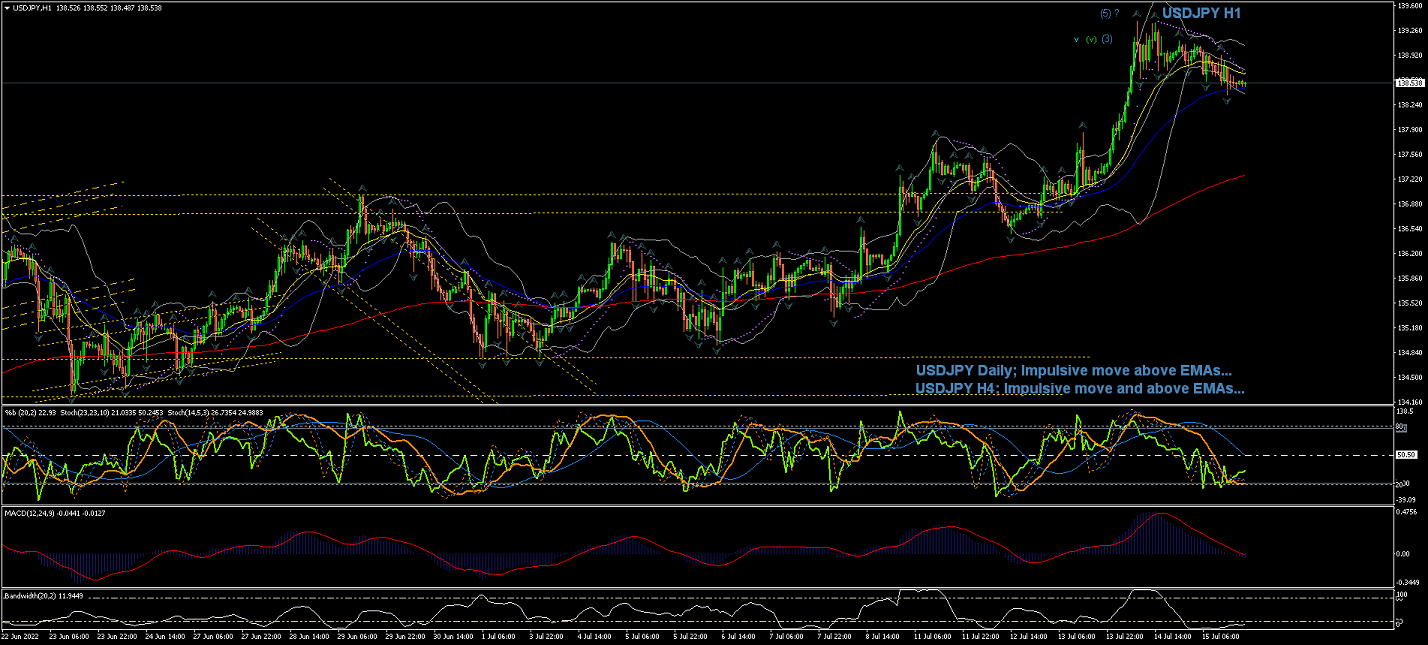Screen dimensions: 1428x645
Task: Click the 138.920 price axis value
Action: (x=1408, y=55)
